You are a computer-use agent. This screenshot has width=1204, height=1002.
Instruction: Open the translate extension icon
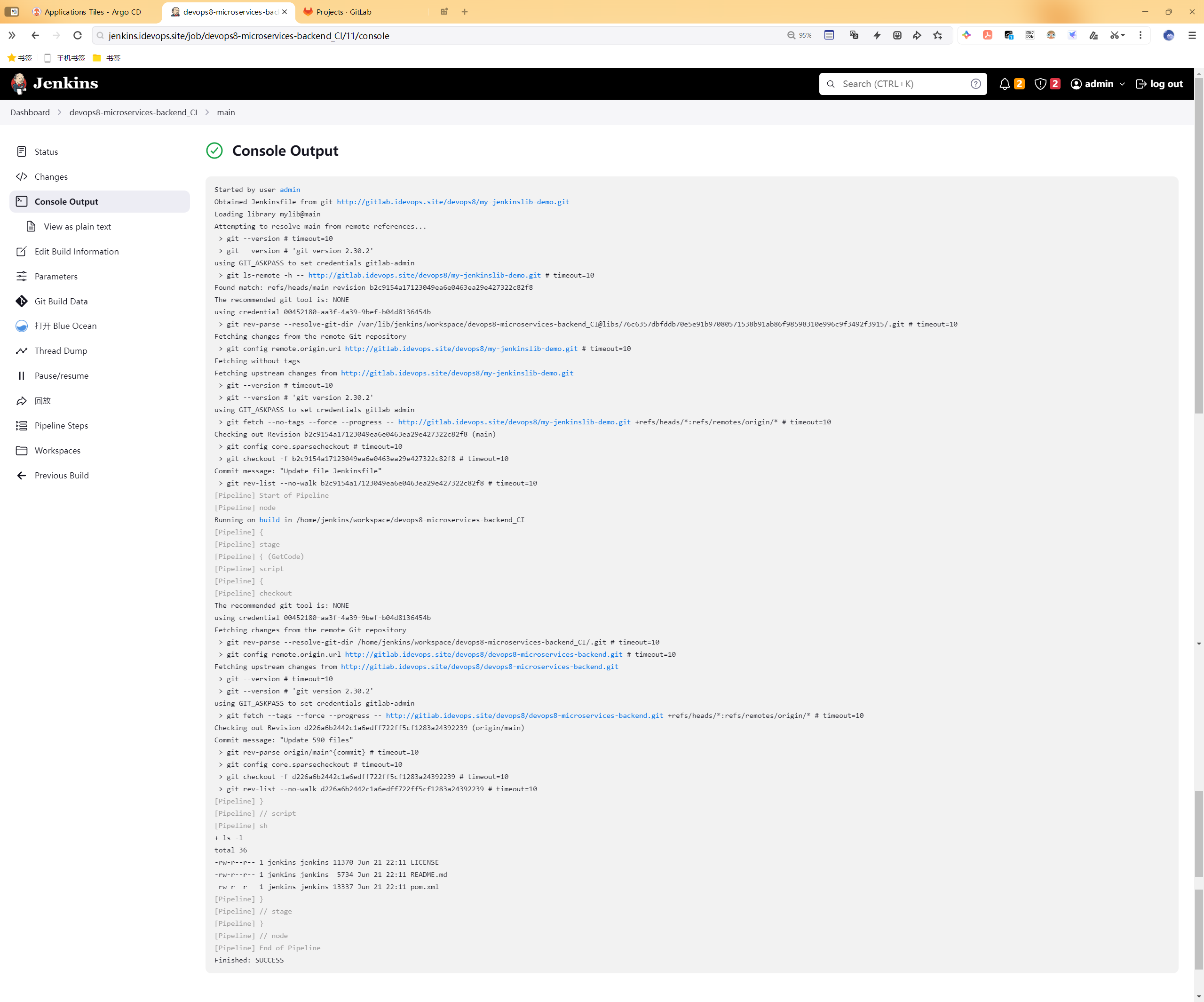(x=854, y=36)
